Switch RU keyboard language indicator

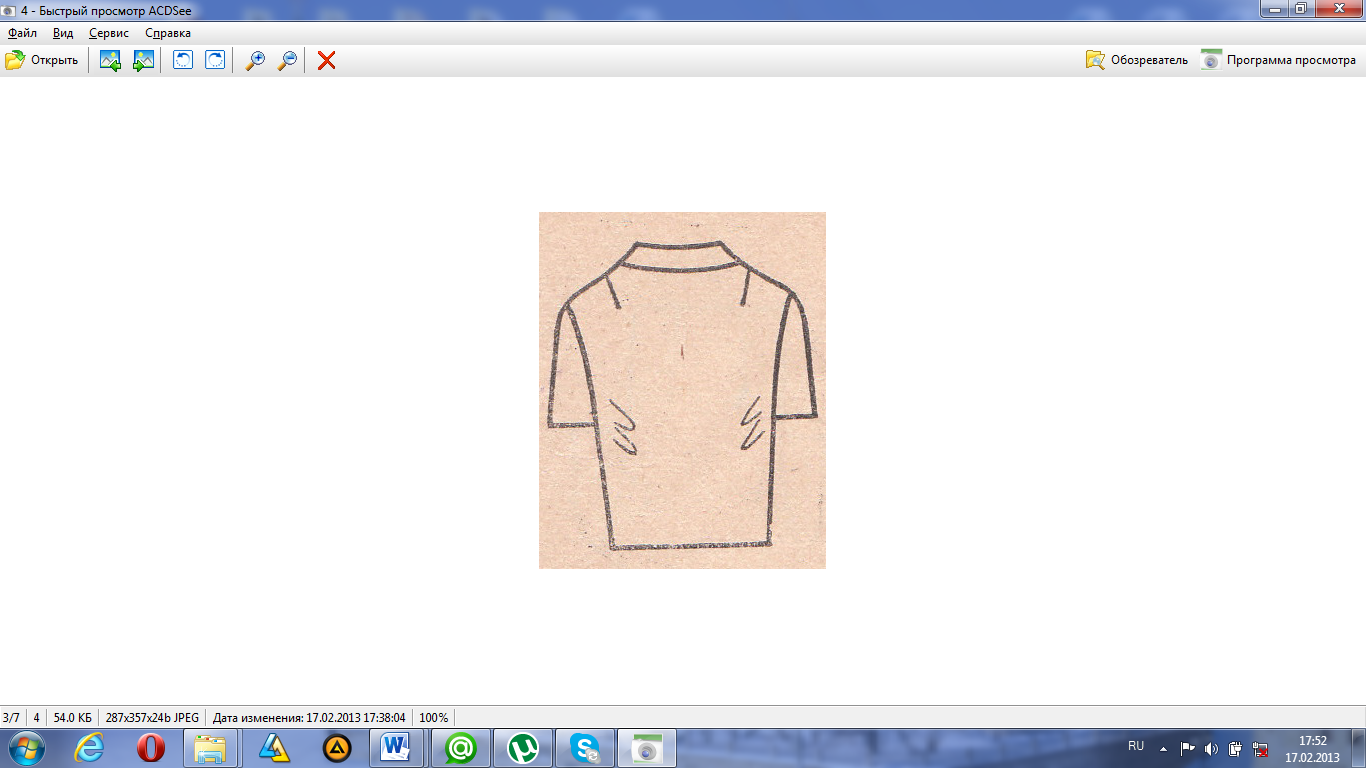pos(1136,746)
